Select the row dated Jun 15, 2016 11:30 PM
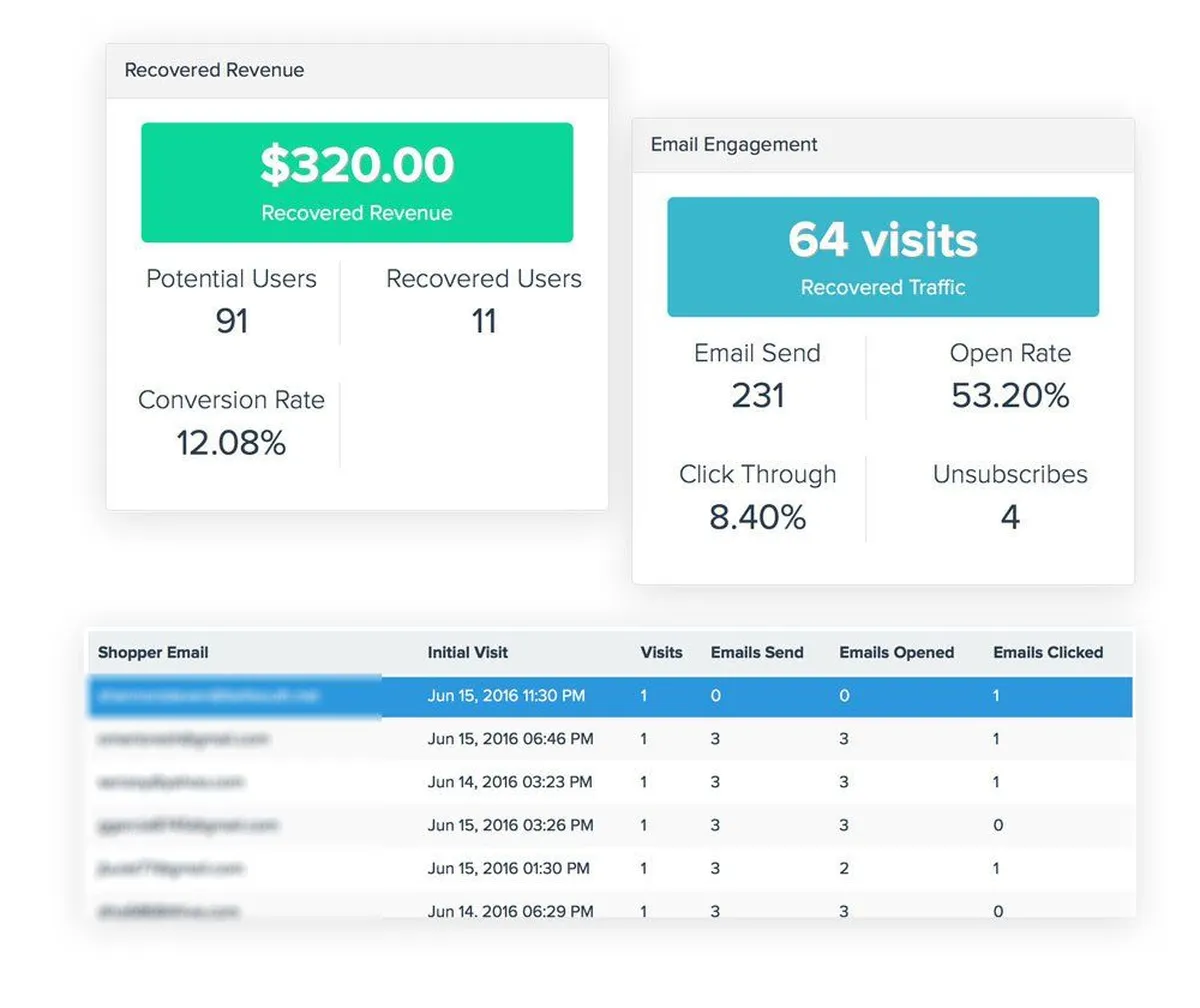1200x1008 pixels. coord(610,696)
